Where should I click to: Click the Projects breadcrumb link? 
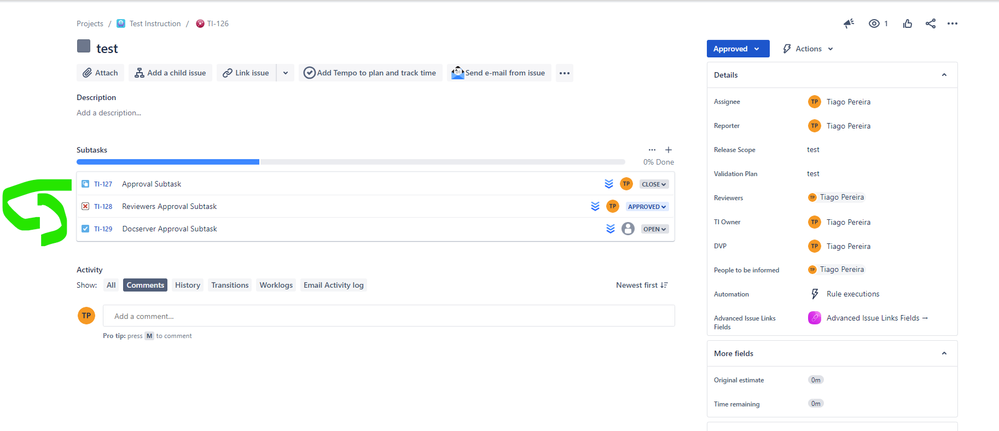coord(90,24)
